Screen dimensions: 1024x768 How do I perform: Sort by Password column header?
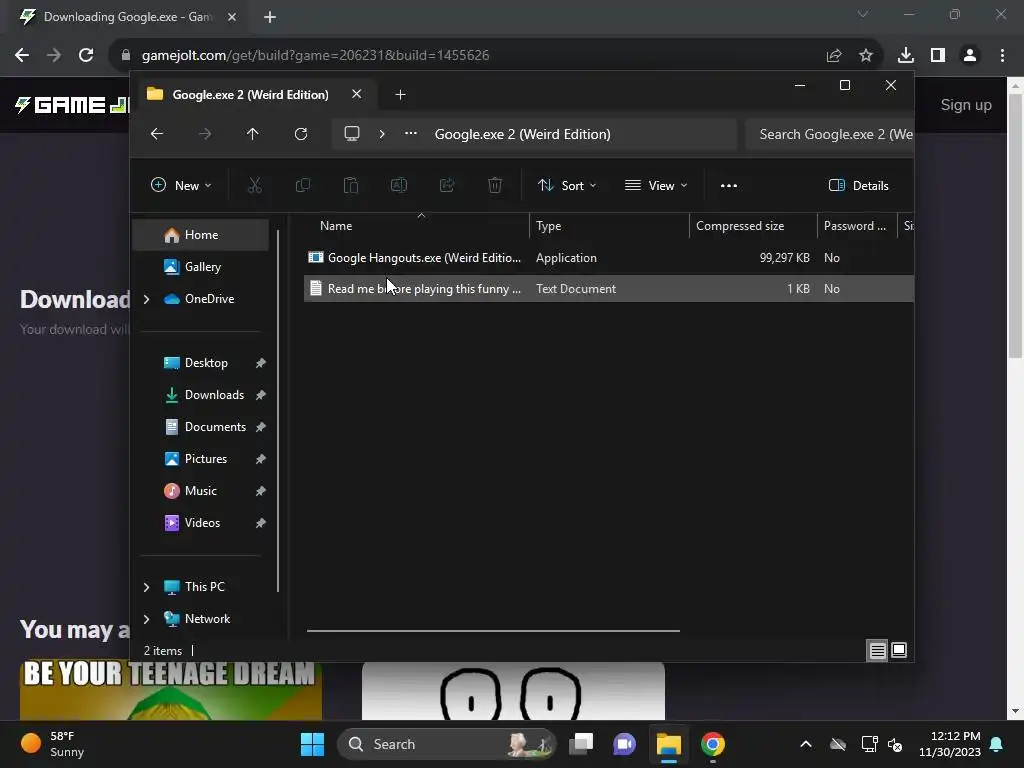coord(856,226)
